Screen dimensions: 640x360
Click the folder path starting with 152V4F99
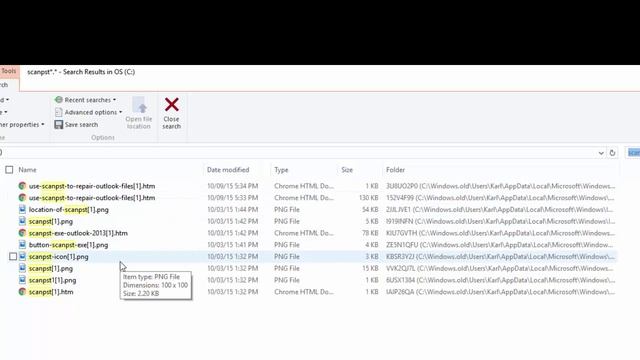[500, 198]
